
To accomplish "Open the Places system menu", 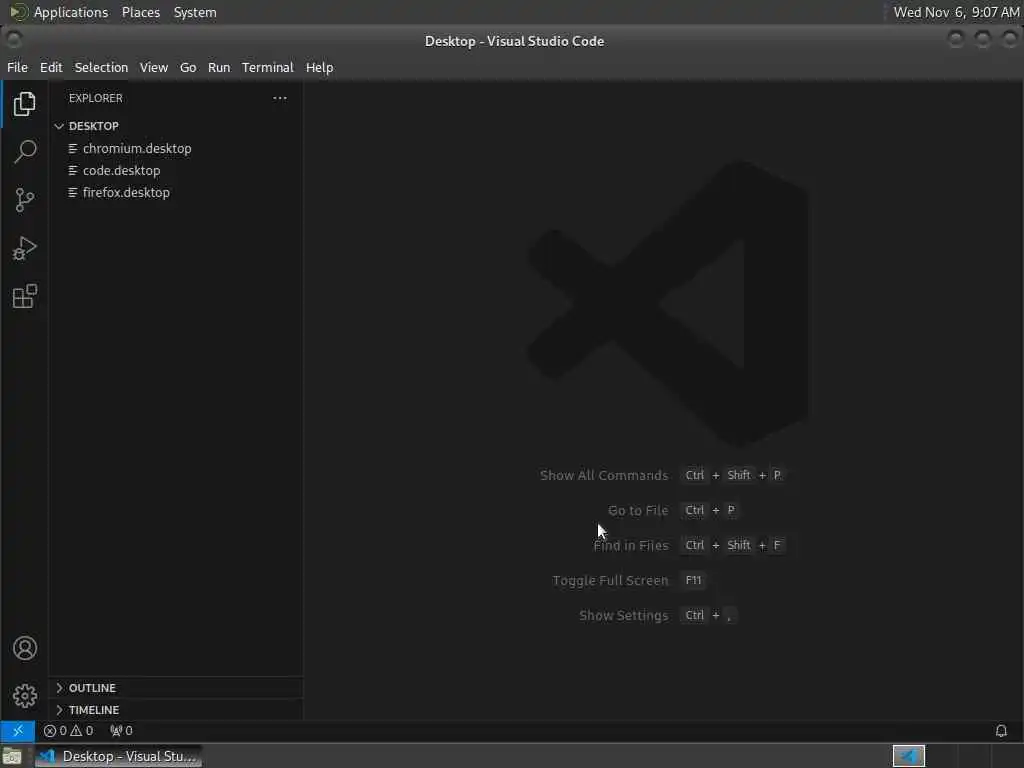I will (x=140, y=12).
